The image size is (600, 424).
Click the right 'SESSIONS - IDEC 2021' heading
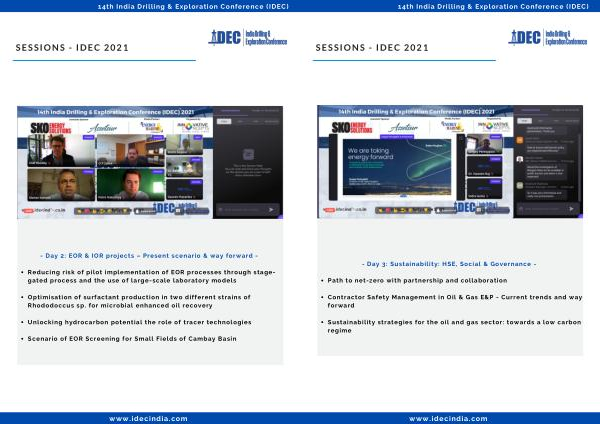pyautogui.click(x=372, y=48)
